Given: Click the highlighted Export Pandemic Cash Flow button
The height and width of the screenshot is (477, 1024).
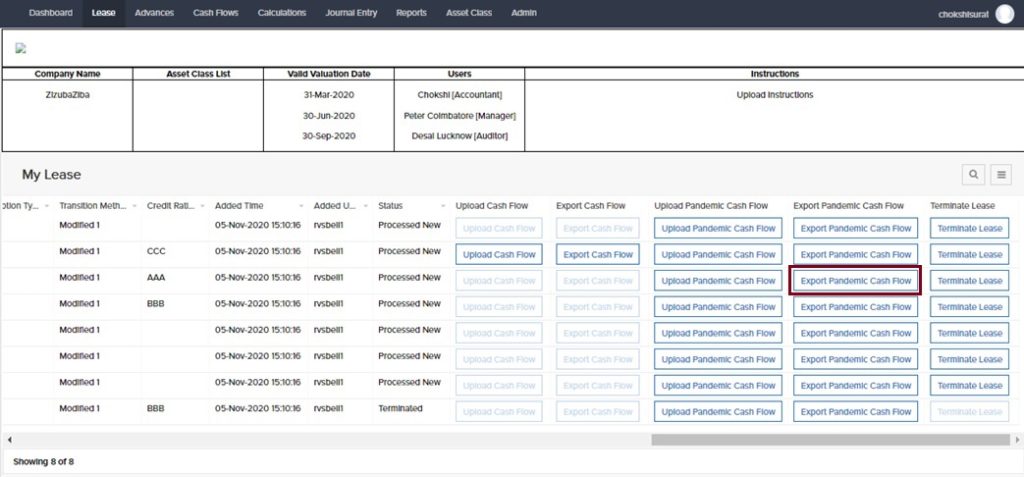Looking at the screenshot, I should click(856, 281).
